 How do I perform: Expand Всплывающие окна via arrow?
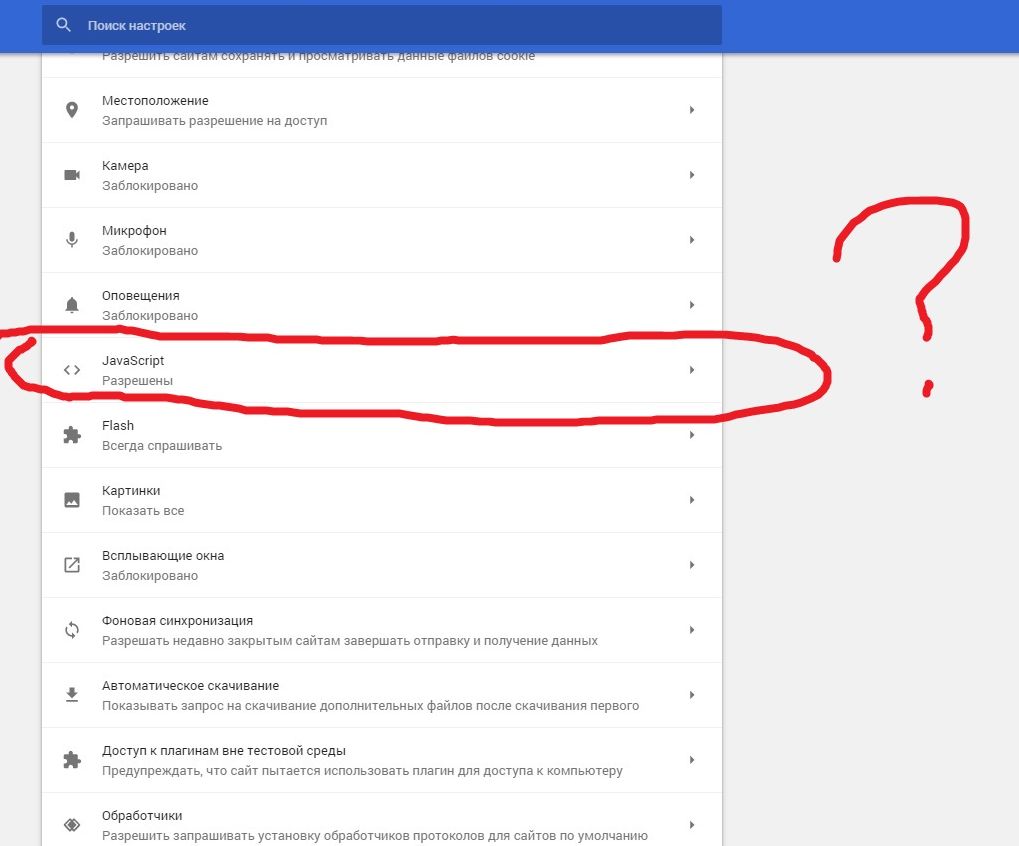click(691, 565)
